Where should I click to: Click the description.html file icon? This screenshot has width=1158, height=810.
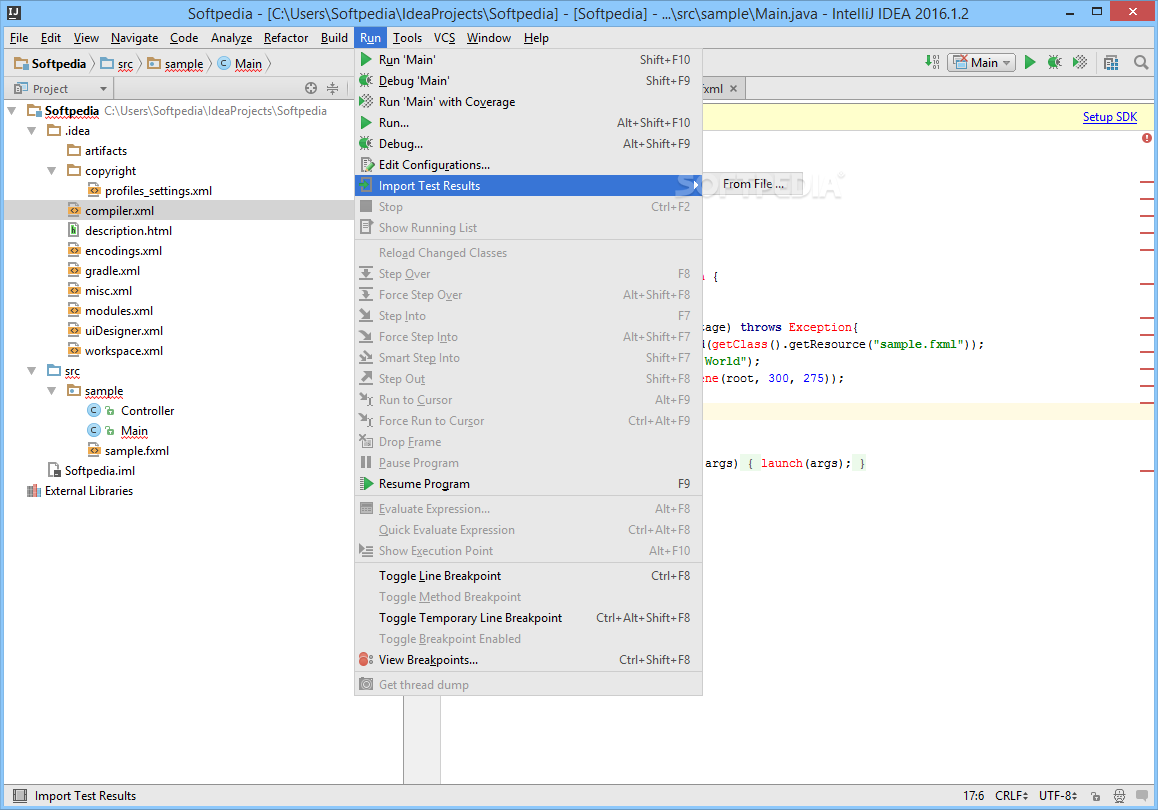tap(74, 230)
